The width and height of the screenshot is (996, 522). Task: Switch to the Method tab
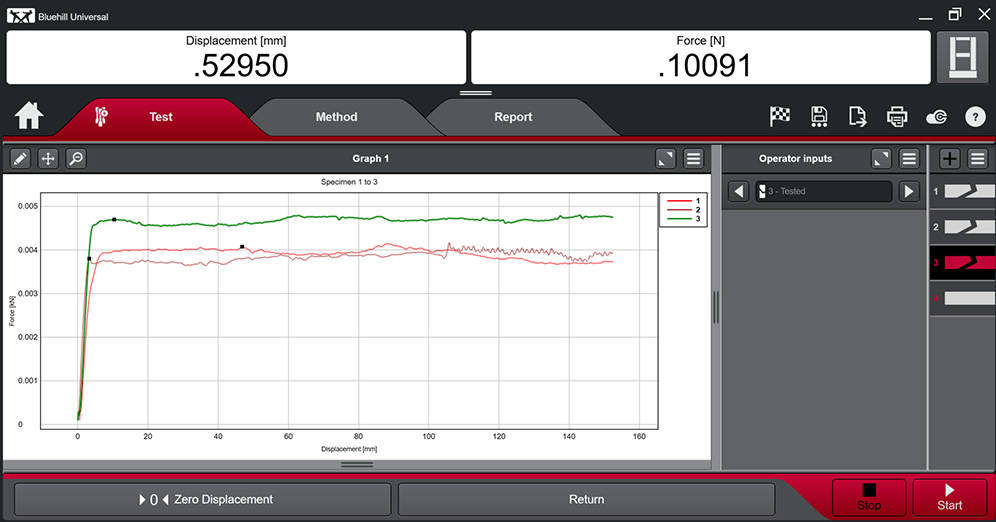[x=336, y=117]
